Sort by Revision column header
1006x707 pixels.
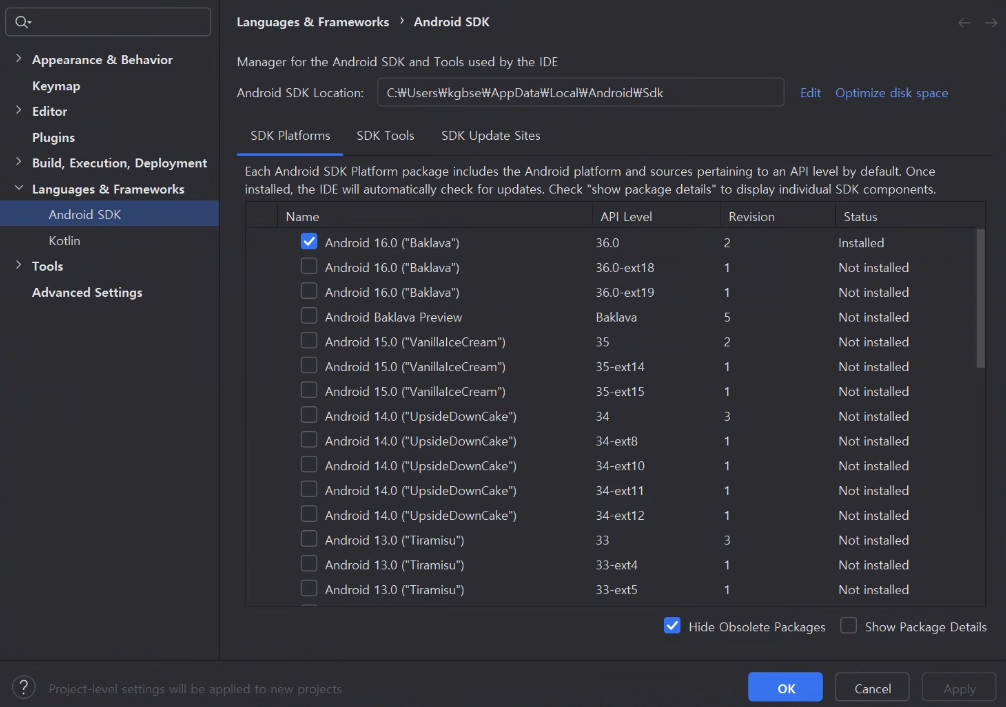click(778, 216)
